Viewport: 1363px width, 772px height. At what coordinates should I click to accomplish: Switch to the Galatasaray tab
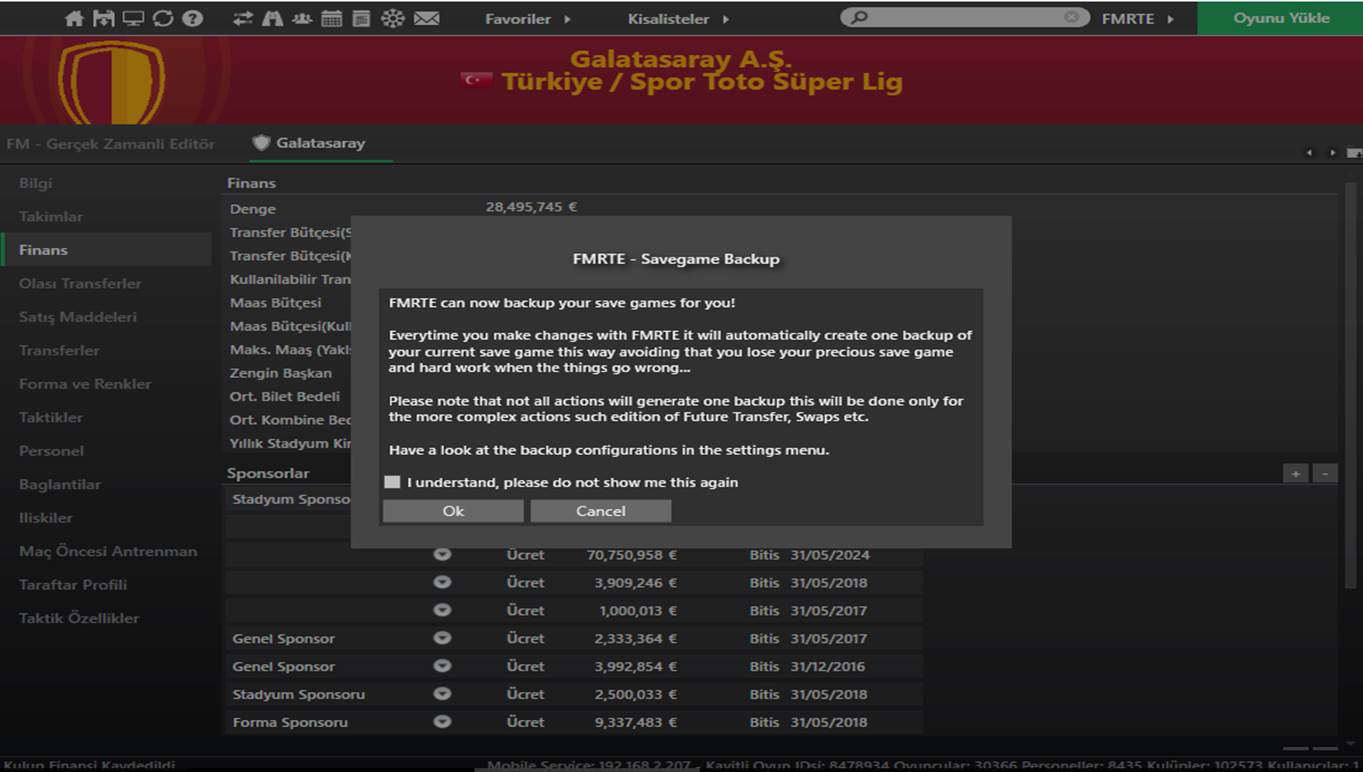click(x=320, y=143)
